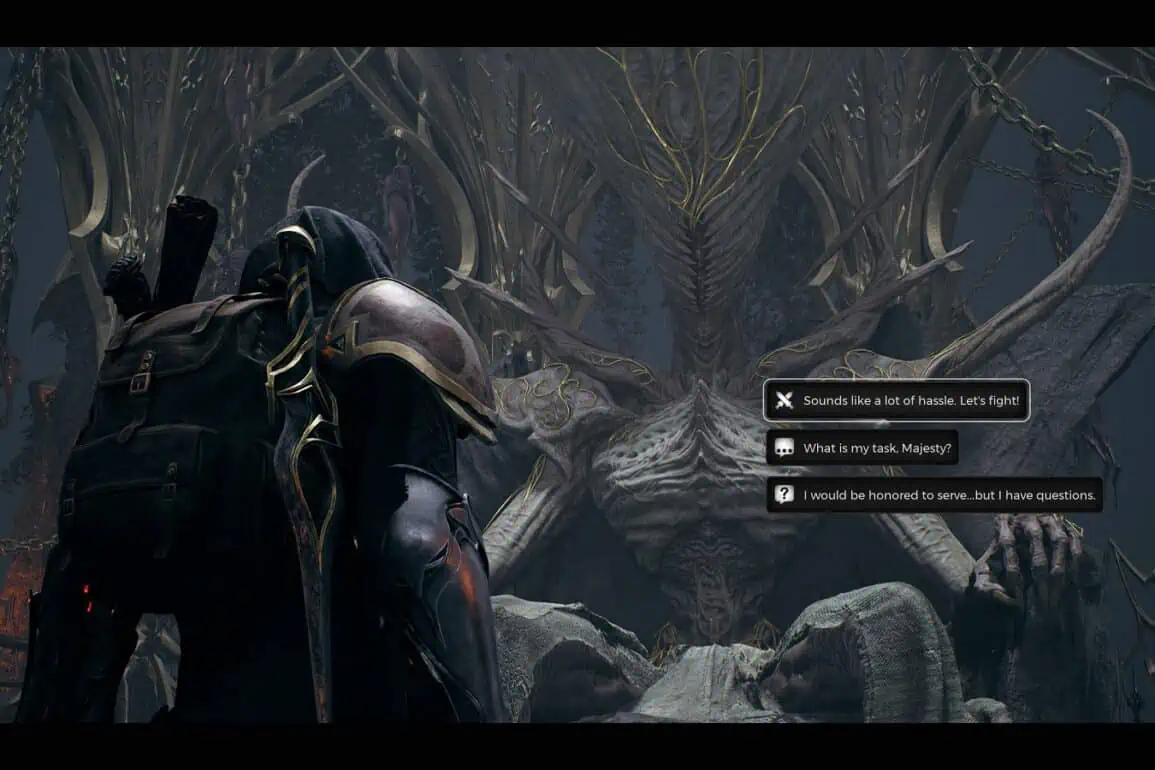Screen dimensions: 1155x770
Task: Select 'What is my task, Majesty?' dialogue option
Action: tap(862, 448)
